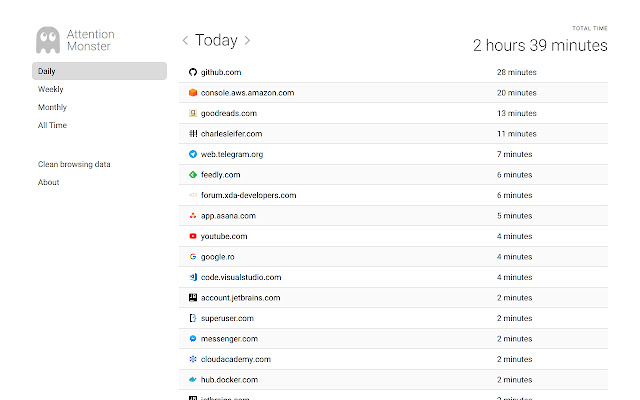Image resolution: width=640 pixels, height=400 pixels.
Task: Click the google.ro domain name
Action: point(218,257)
